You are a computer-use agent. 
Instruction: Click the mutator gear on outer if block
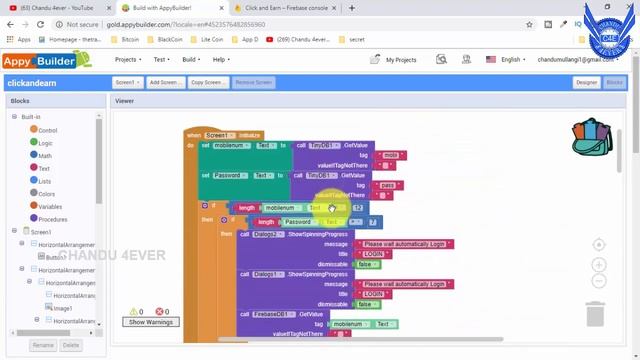pyautogui.click(x=205, y=205)
